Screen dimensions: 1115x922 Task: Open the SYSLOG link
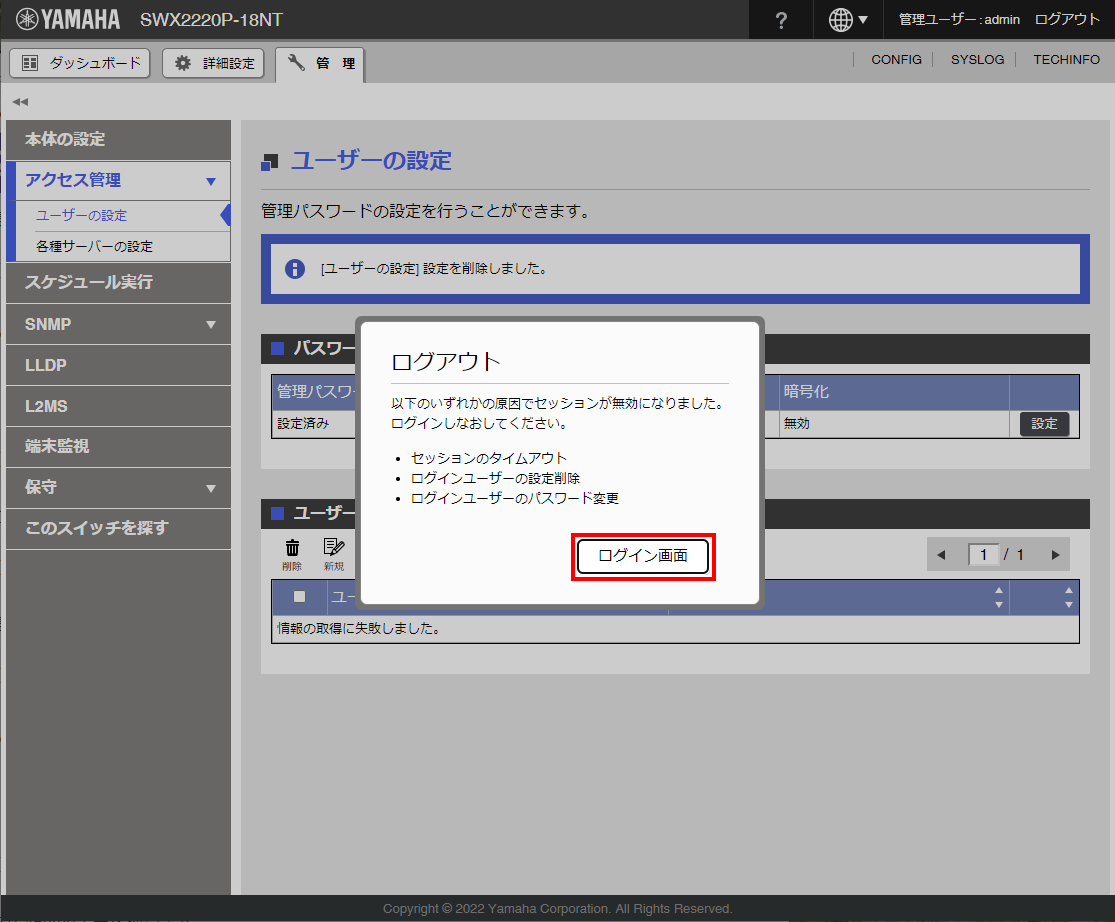pos(977,60)
